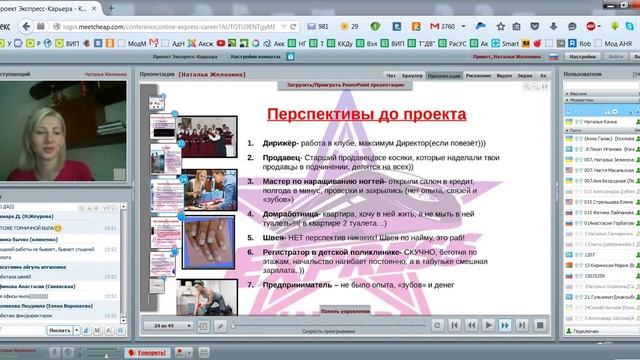Switch to Чат tab
Screen dimensions: 640x360
tap(391, 76)
